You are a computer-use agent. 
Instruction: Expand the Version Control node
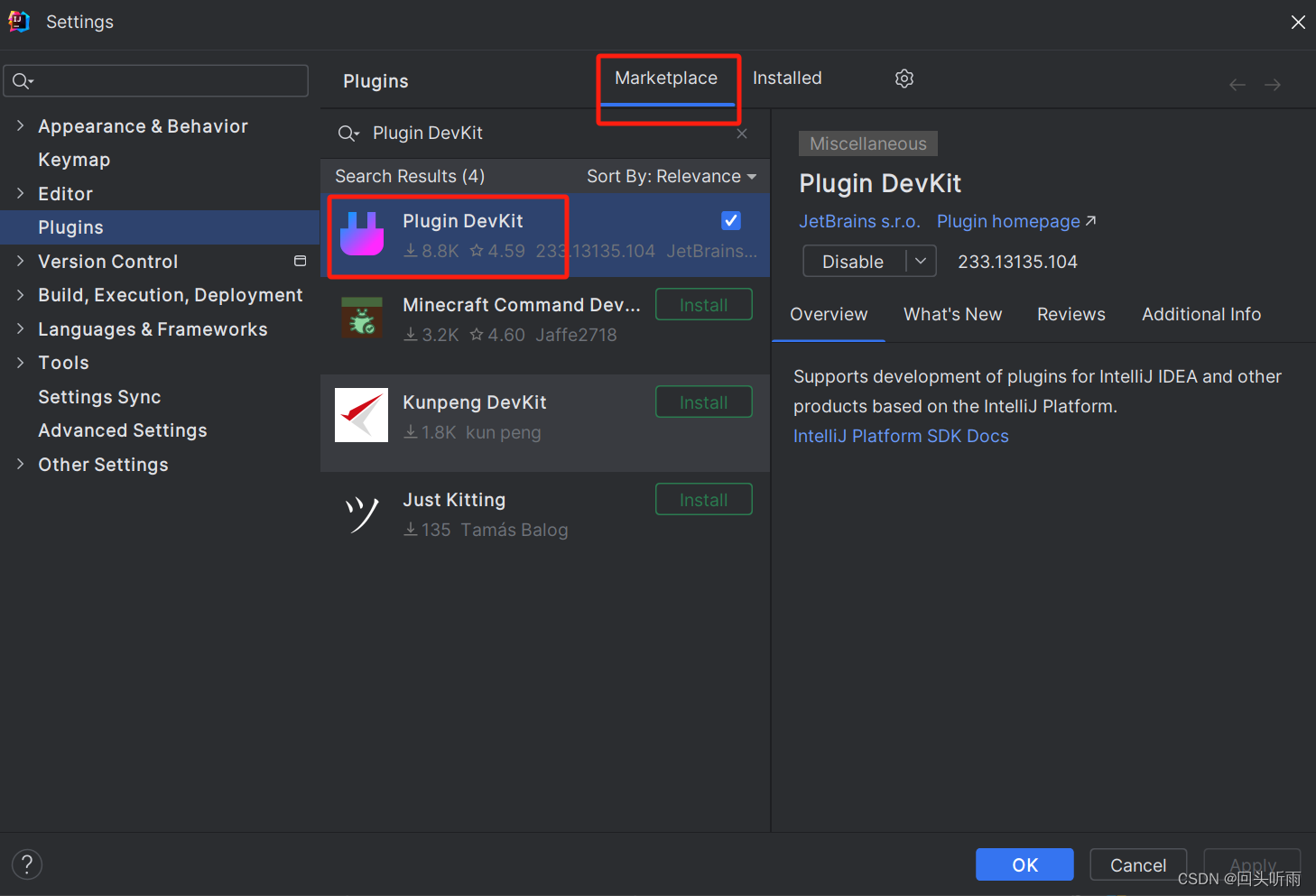coord(20,261)
